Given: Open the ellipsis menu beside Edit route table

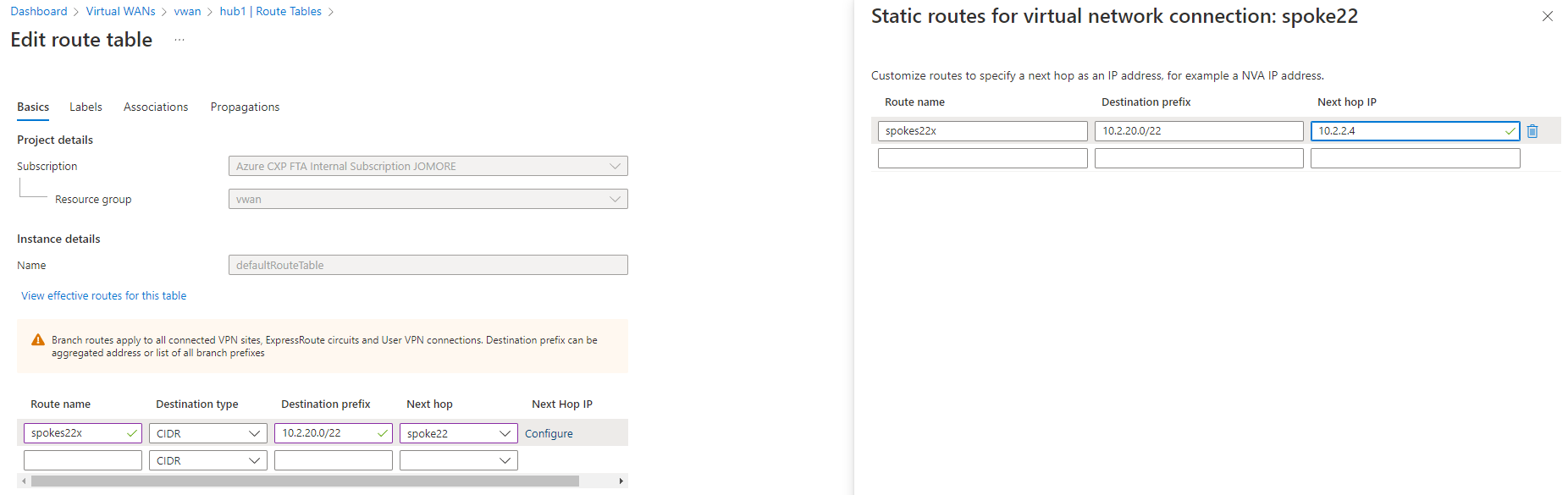Looking at the screenshot, I should (x=179, y=39).
